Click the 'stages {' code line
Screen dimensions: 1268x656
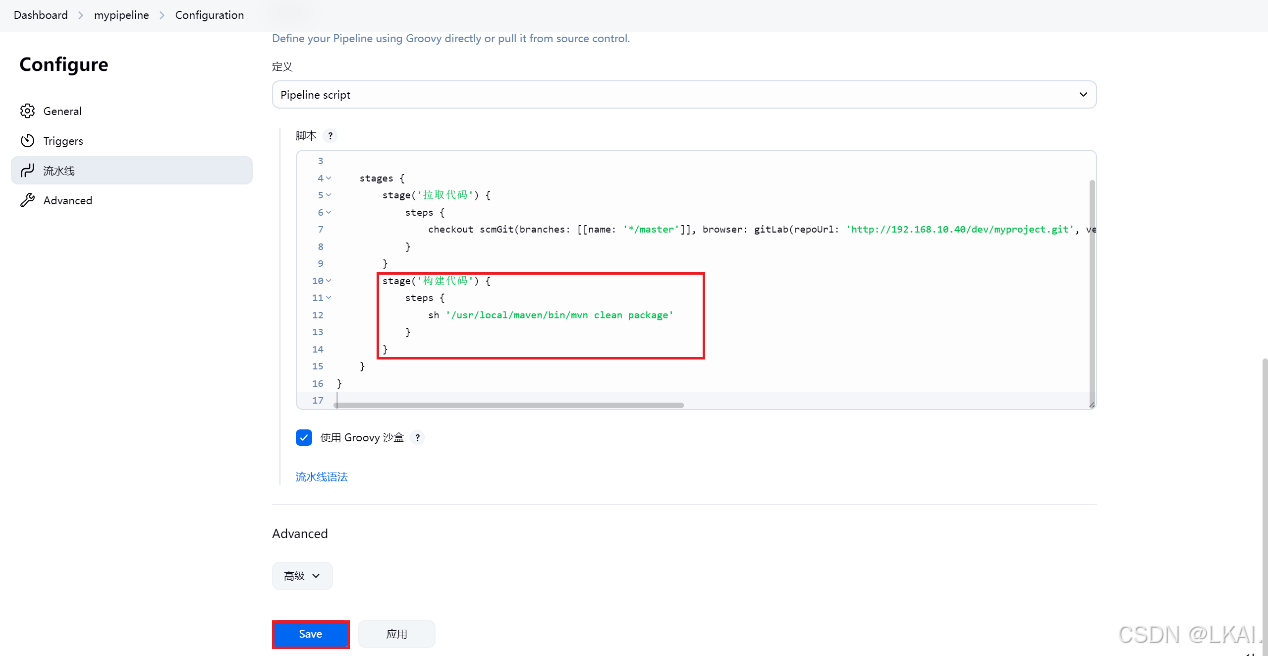point(382,179)
